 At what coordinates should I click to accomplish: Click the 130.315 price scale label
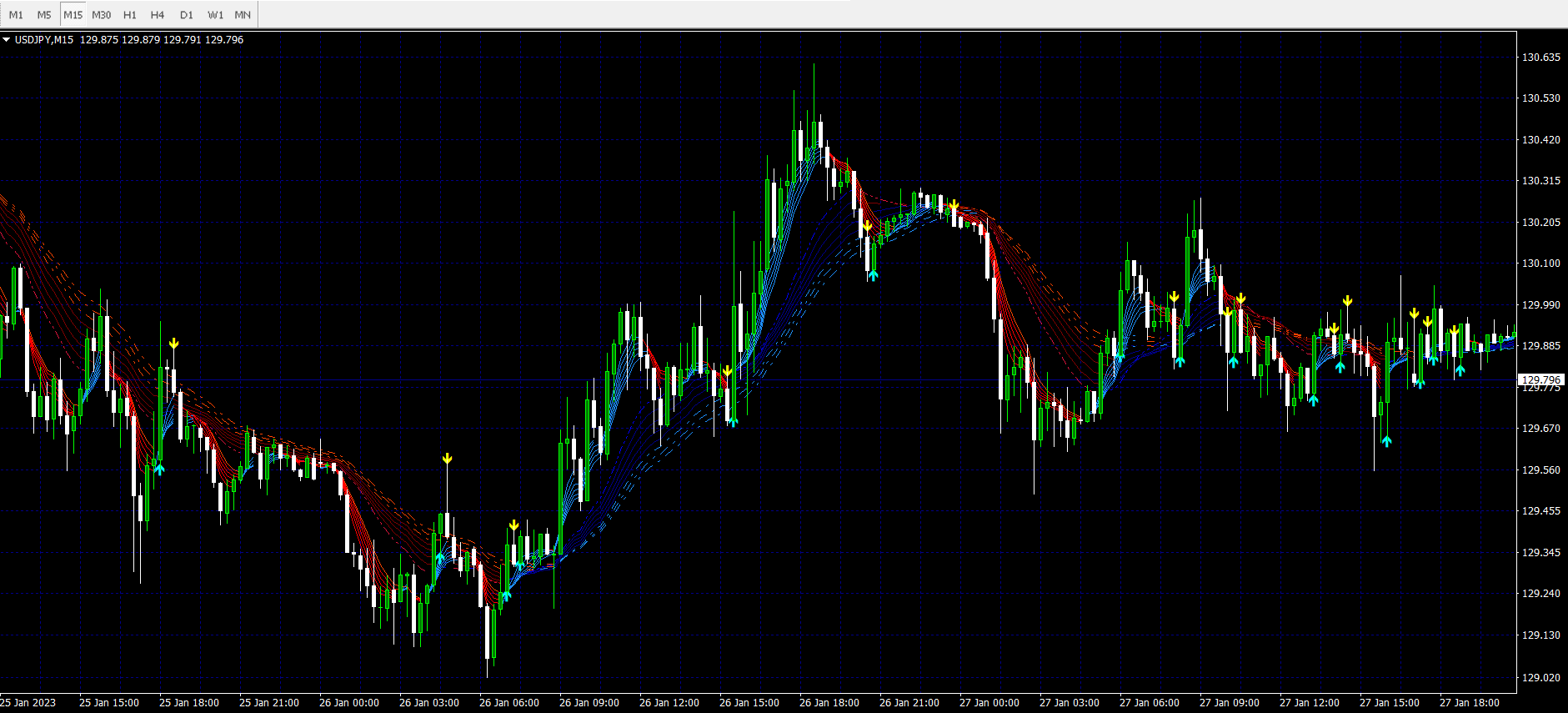click(x=1540, y=181)
